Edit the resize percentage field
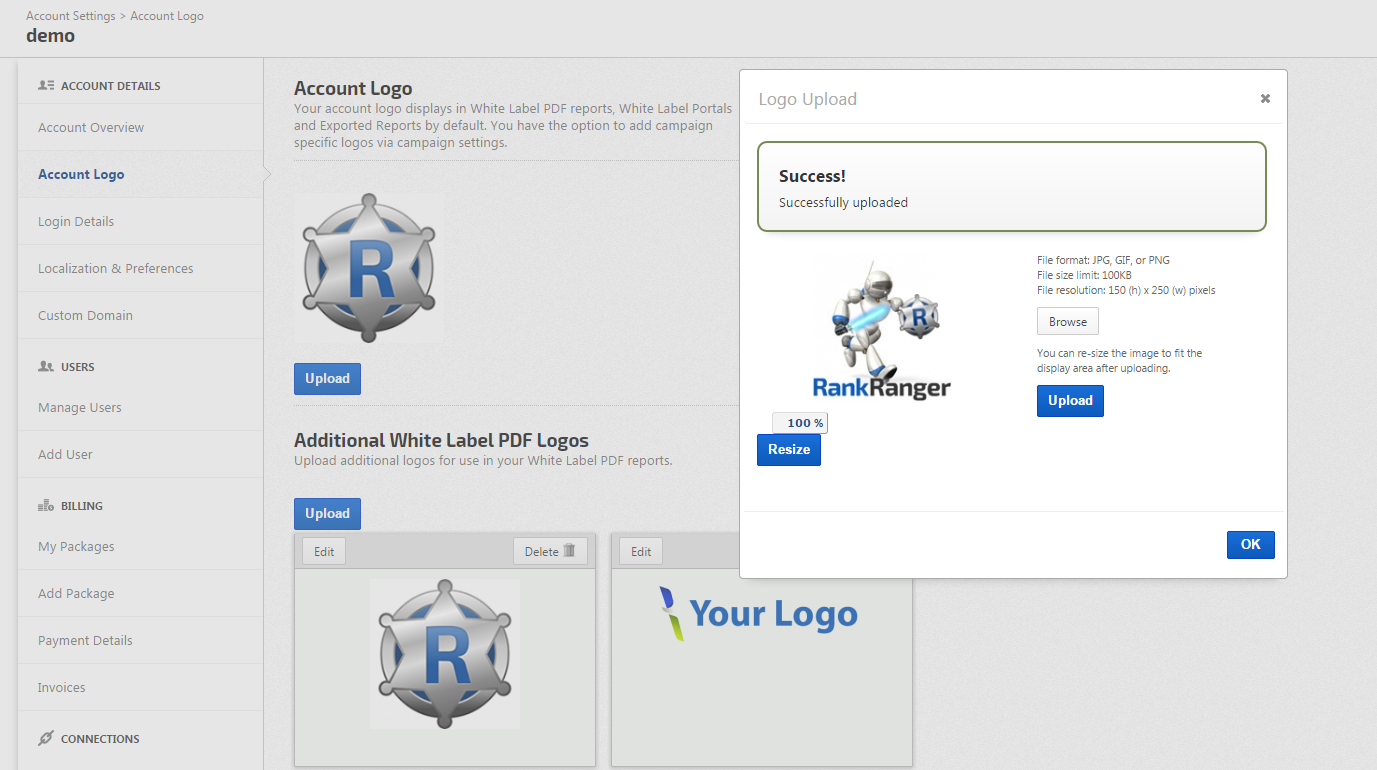Image resolution: width=1377 pixels, height=770 pixels. point(799,423)
